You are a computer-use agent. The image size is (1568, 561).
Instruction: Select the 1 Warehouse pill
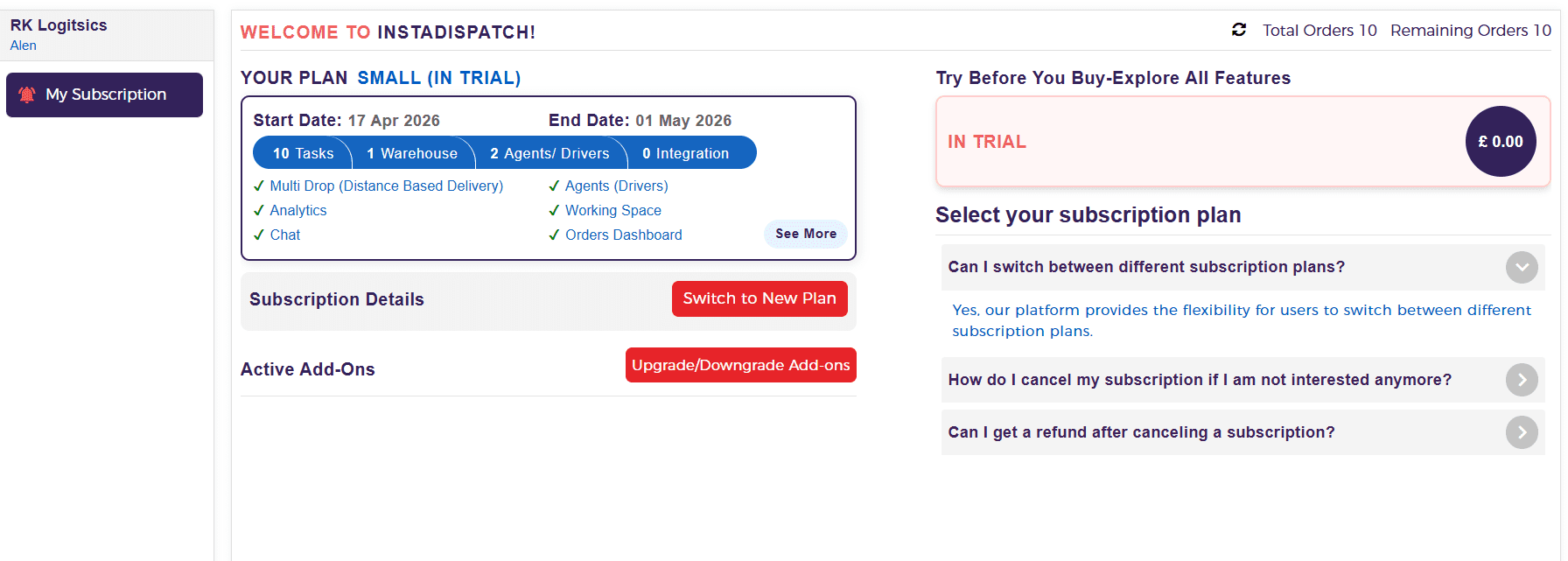(412, 153)
